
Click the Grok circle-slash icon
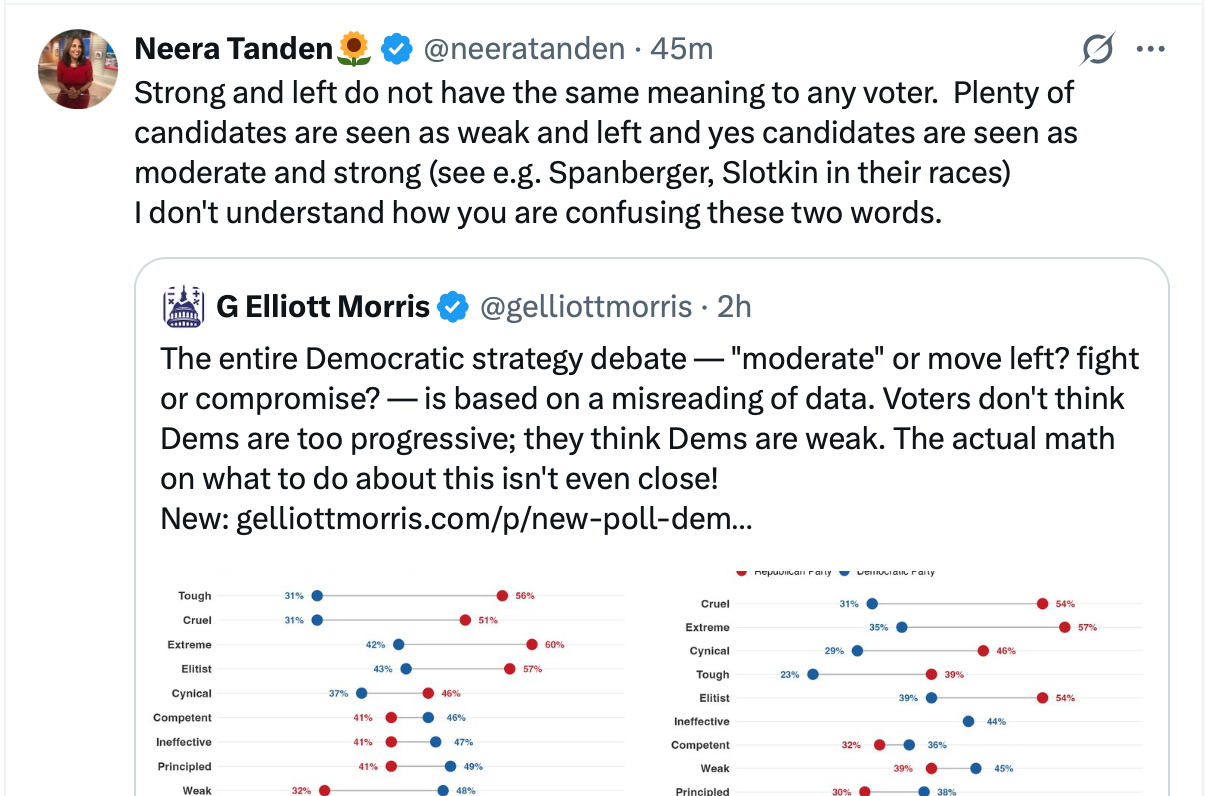[x=1097, y=49]
